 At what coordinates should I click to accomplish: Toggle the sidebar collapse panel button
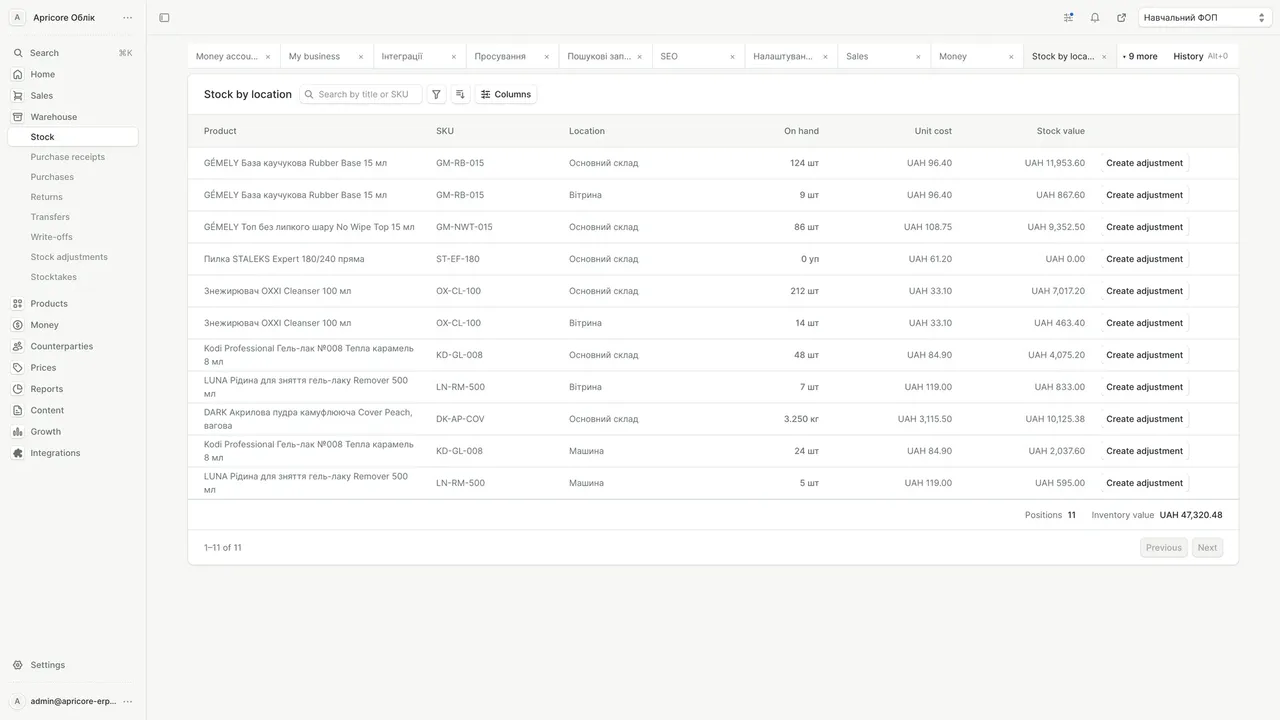[164, 17]
